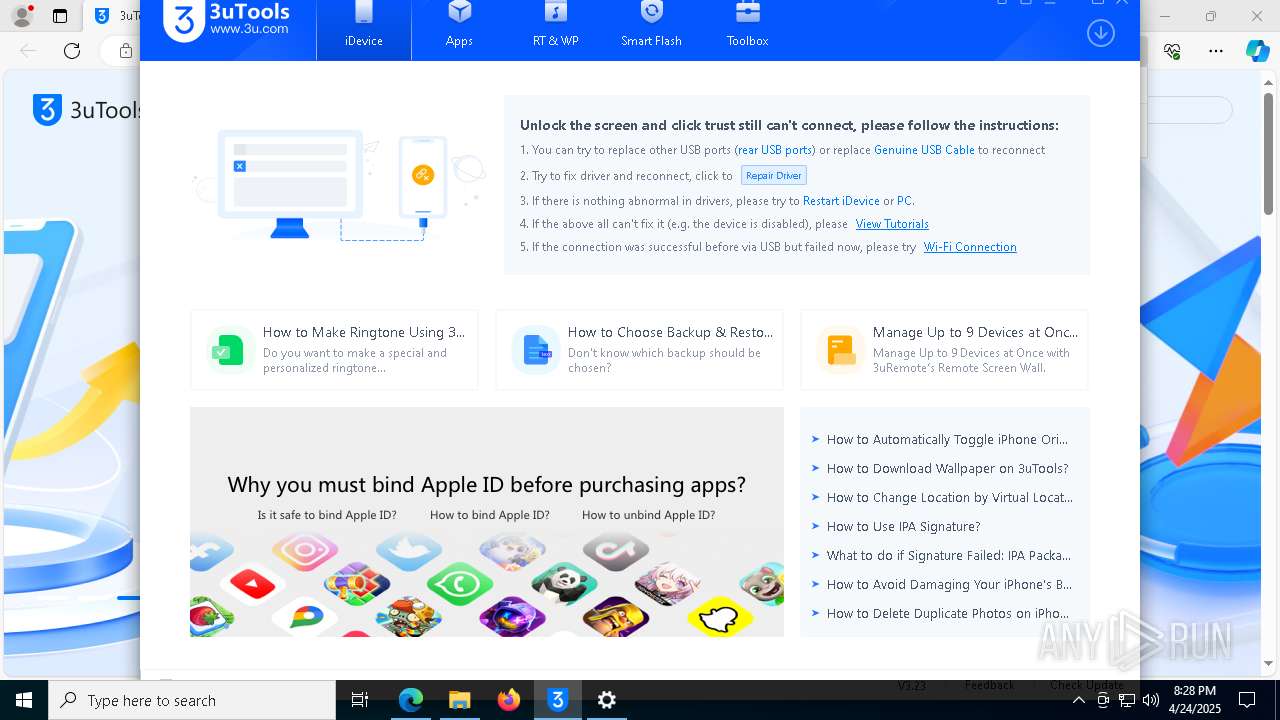Image resolution: width=1280 pixels, height=720 pixels.
Task: Open the Apple ID binding banner
Action: coord(487,522)
